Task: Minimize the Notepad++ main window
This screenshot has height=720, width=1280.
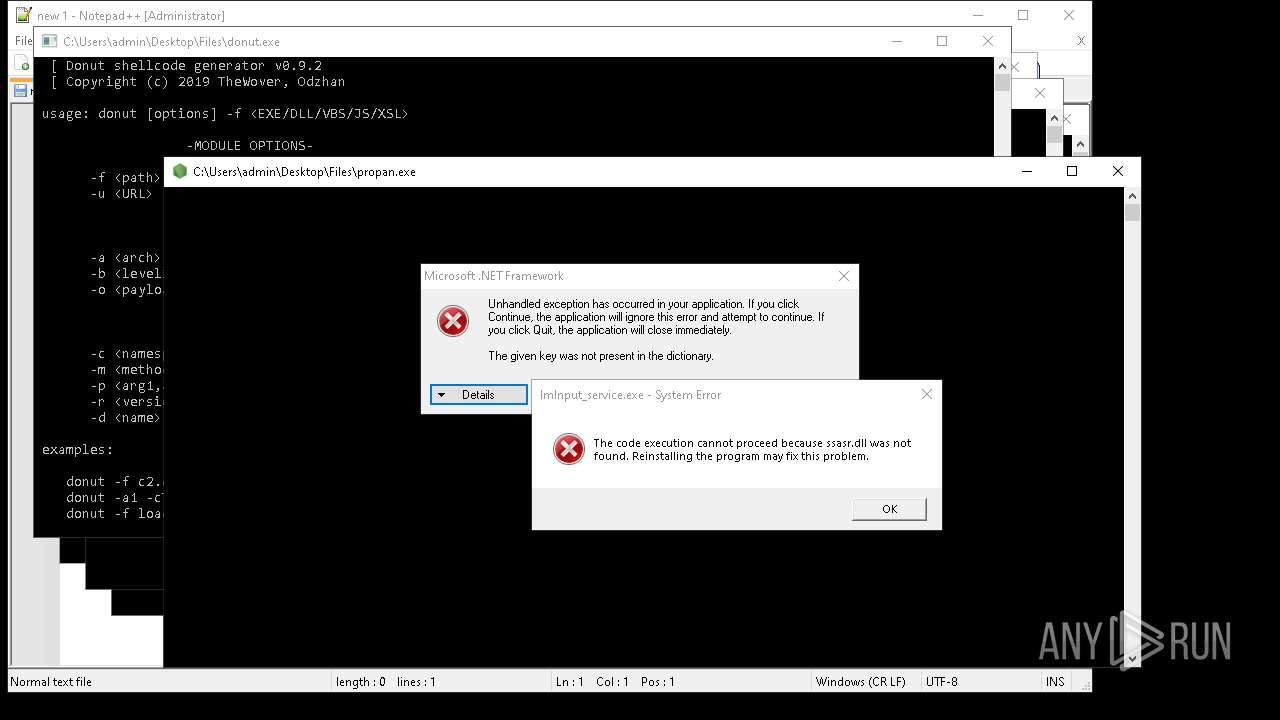Action: pos(977,15)
